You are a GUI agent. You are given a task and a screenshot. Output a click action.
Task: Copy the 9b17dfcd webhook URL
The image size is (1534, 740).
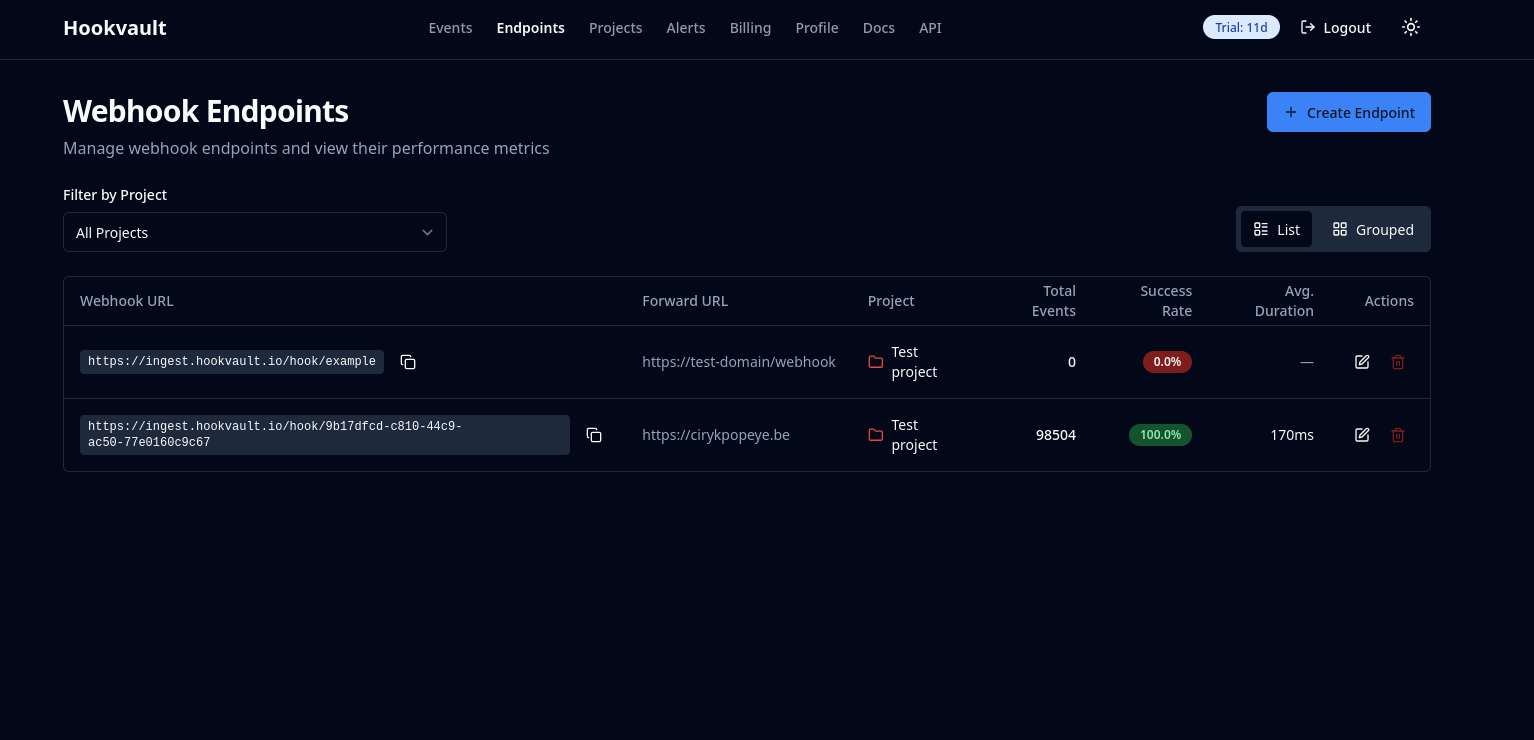pos(594,435)
